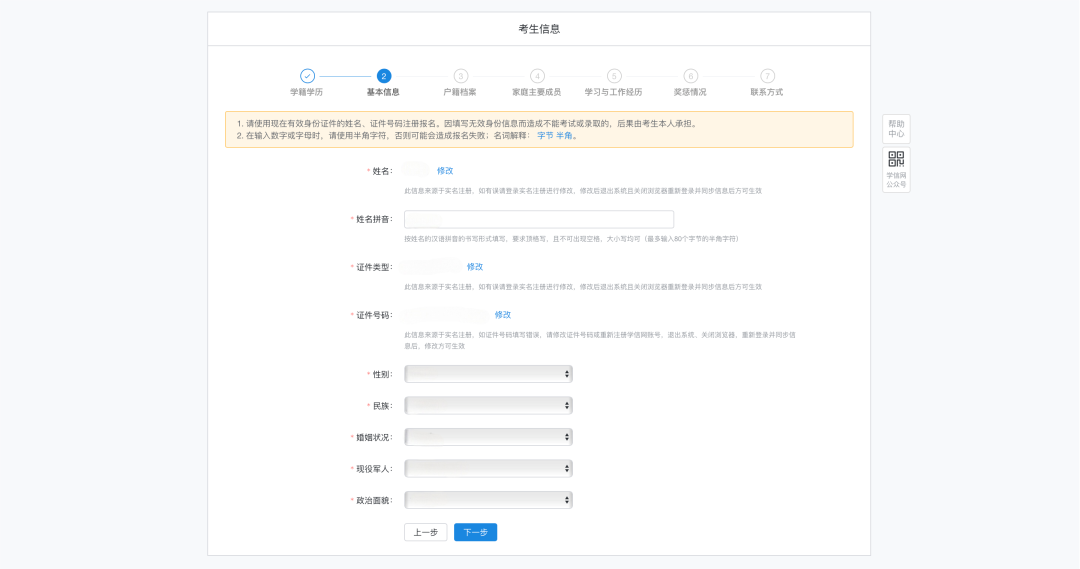1080x569 pixels.
Task: Go to step 5 circle 学习与工作经历
Action: (614, 76)
